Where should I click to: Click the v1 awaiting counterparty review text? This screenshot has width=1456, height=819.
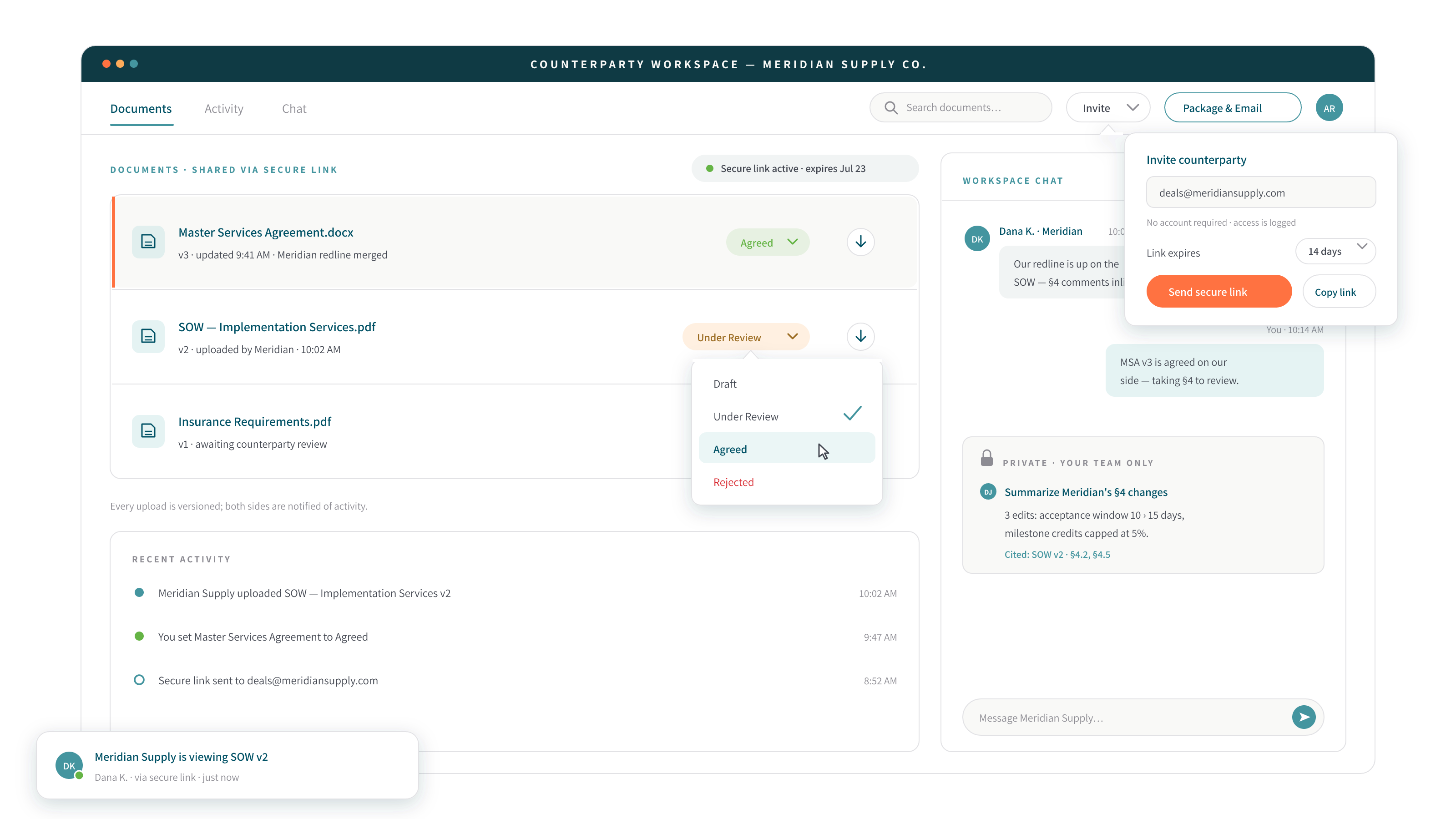click(252, 444)
